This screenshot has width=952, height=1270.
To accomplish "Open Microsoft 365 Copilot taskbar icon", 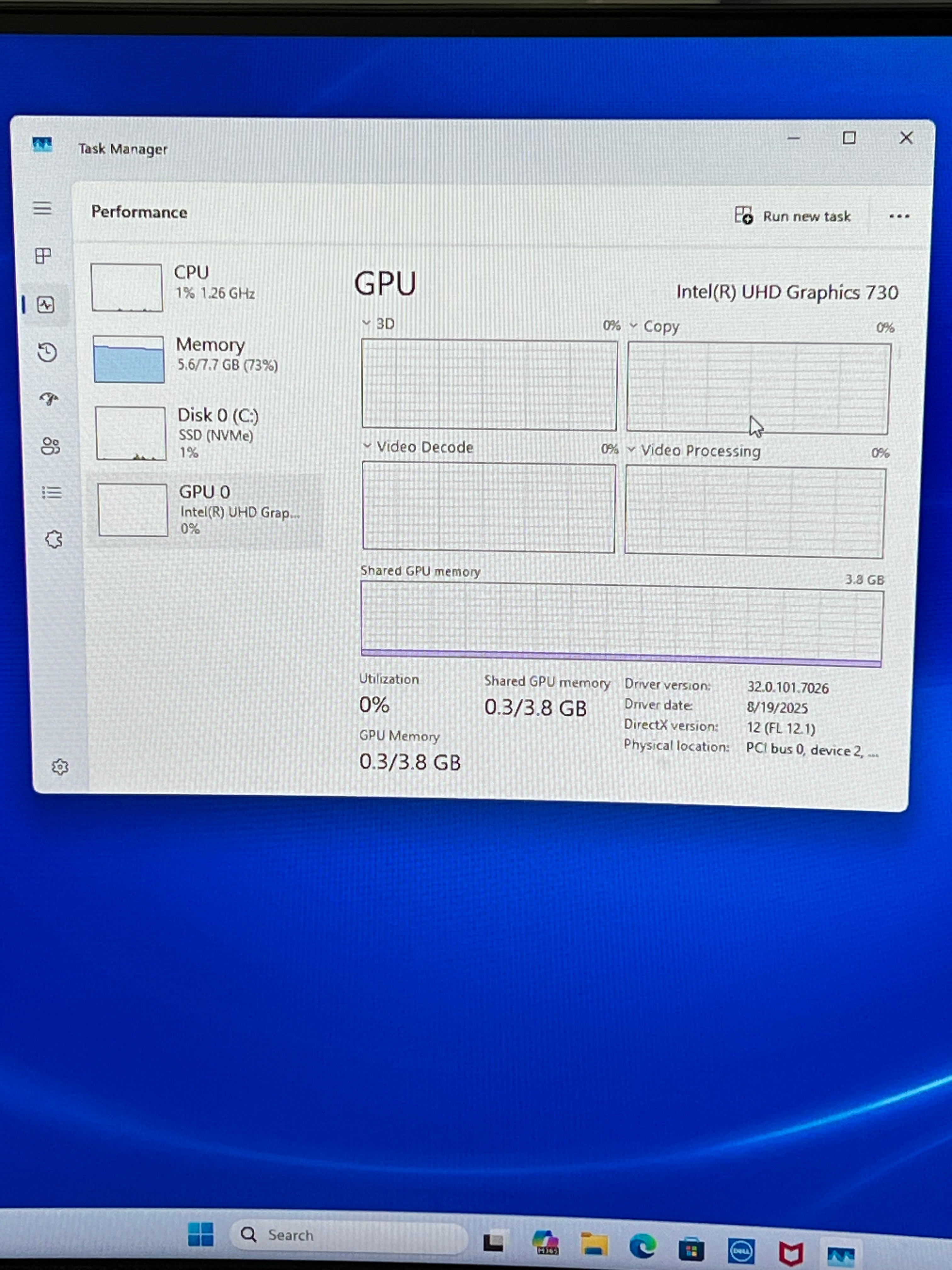I will click(x=545, y=1243).
